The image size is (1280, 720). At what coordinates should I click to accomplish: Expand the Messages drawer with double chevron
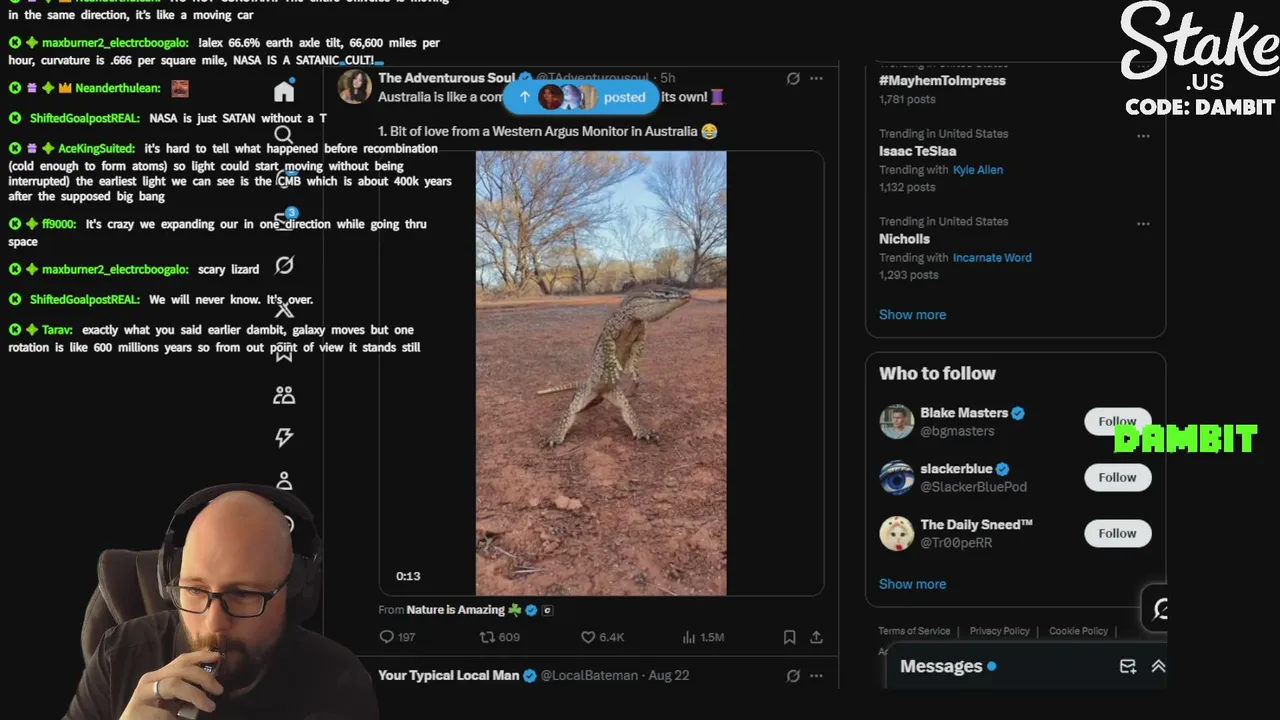(x=1158, y=666)
